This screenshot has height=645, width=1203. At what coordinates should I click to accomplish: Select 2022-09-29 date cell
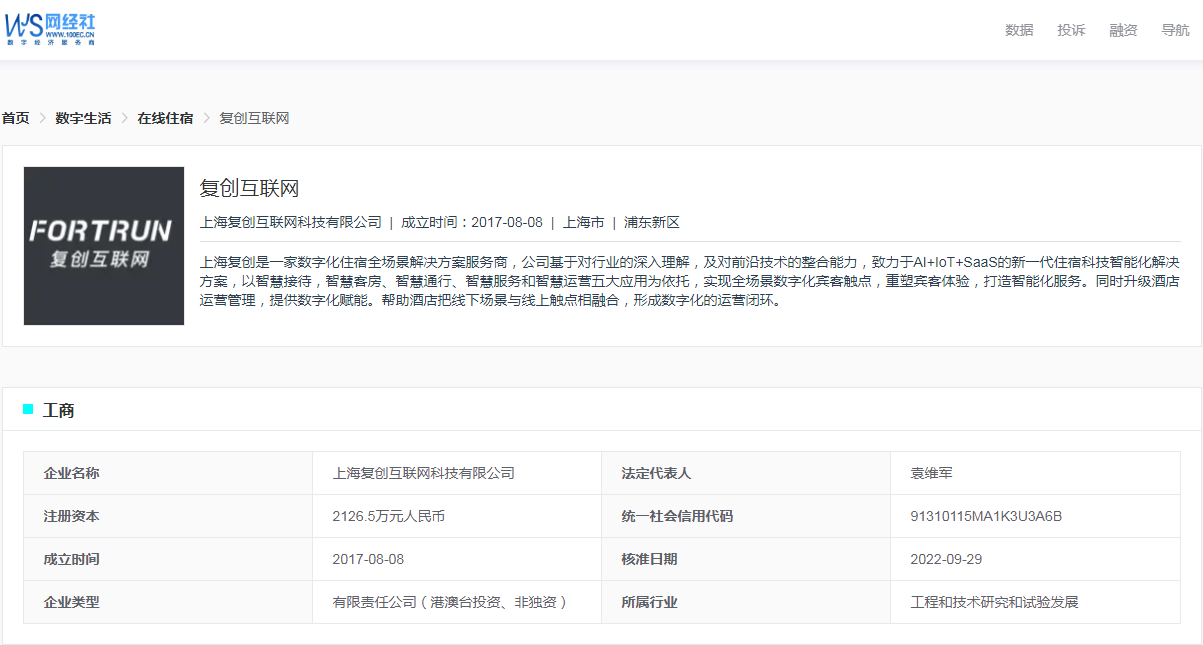tap(1035, 559)
